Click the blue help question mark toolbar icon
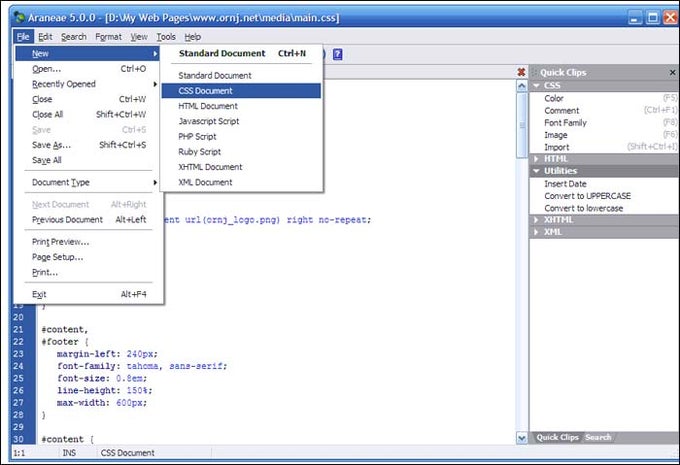The image size is (680, 465). (x=337, y=54)
